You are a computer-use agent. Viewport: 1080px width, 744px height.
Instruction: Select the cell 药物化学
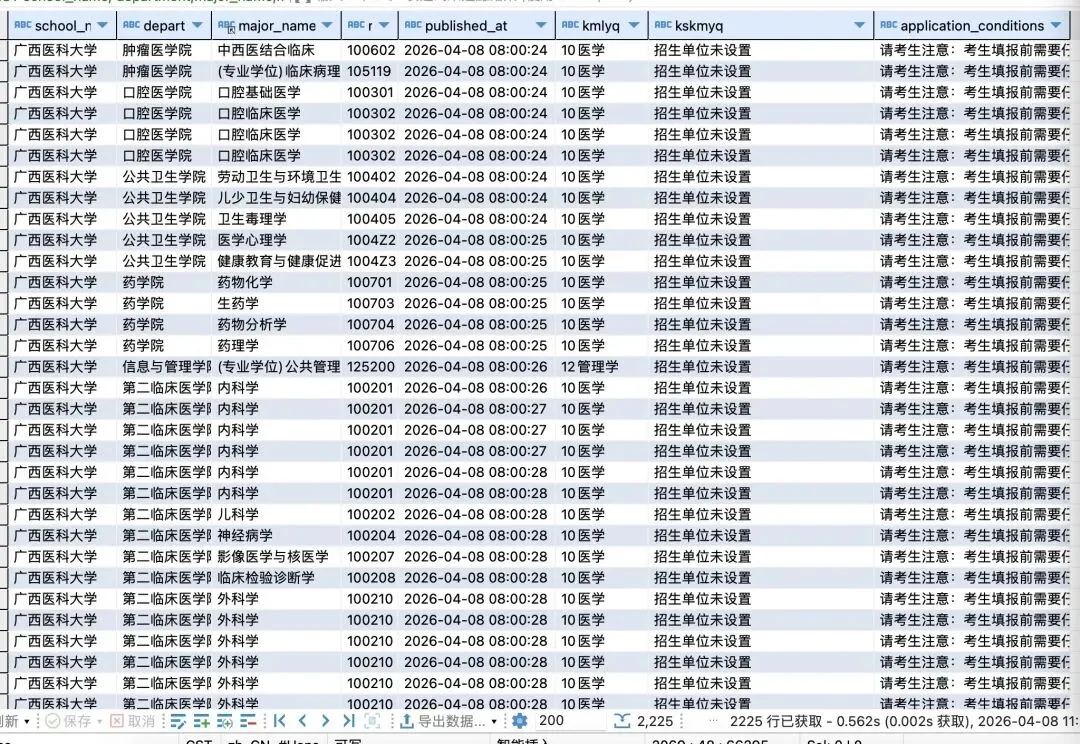pos(277,282)
